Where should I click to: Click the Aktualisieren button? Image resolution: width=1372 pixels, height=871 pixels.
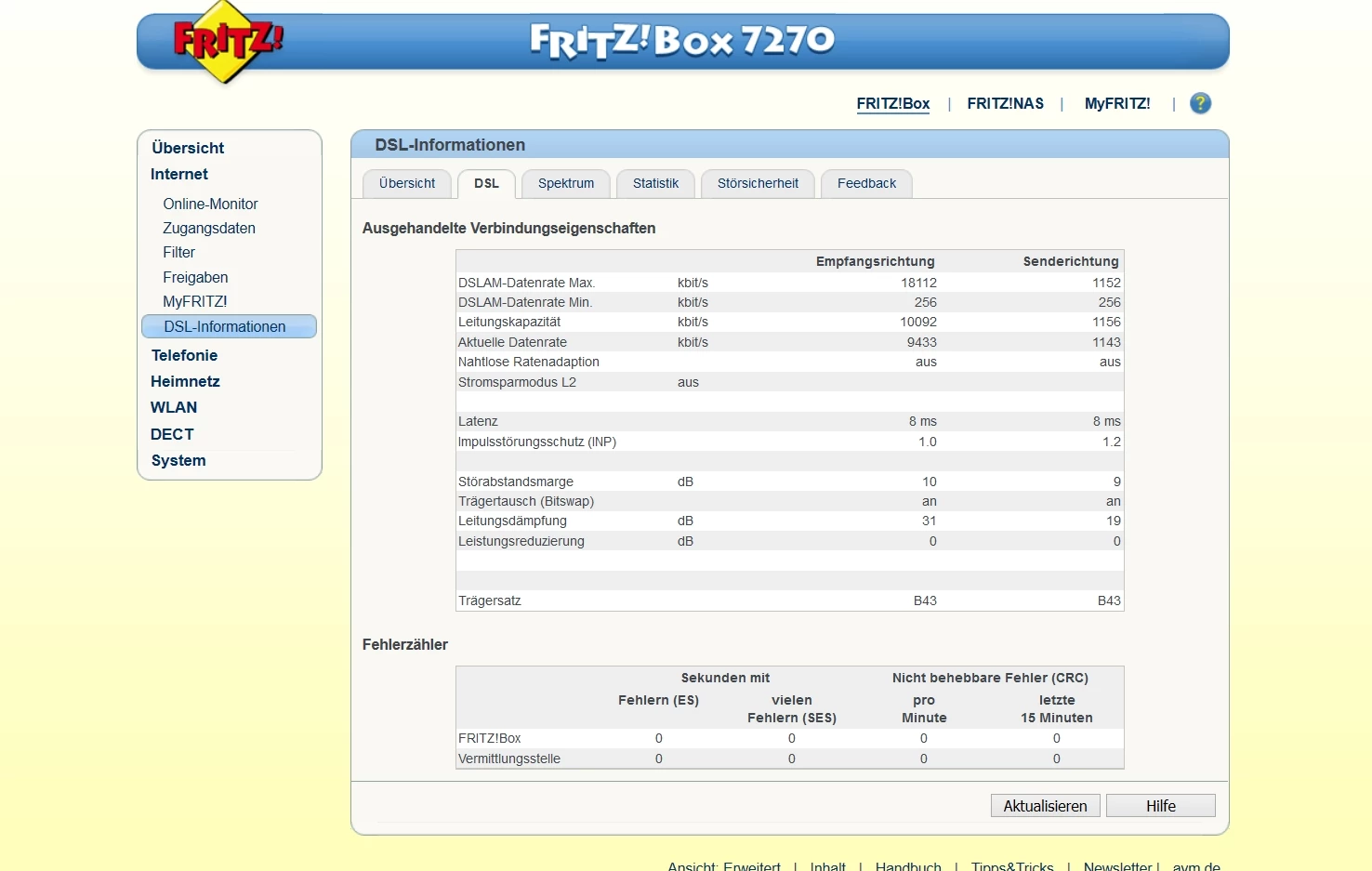[1046, 806]
